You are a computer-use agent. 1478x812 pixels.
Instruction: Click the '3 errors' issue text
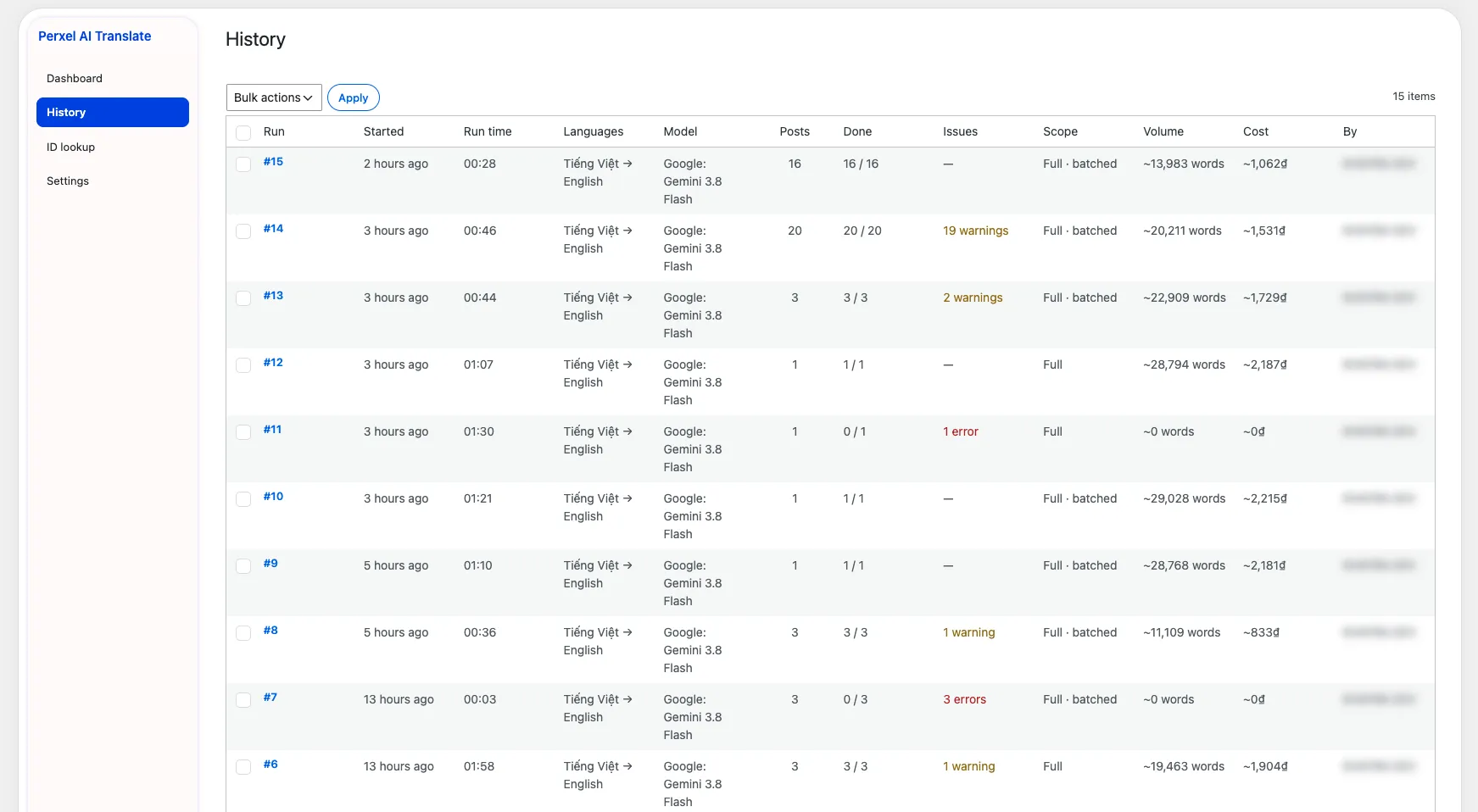coord(964,699)
